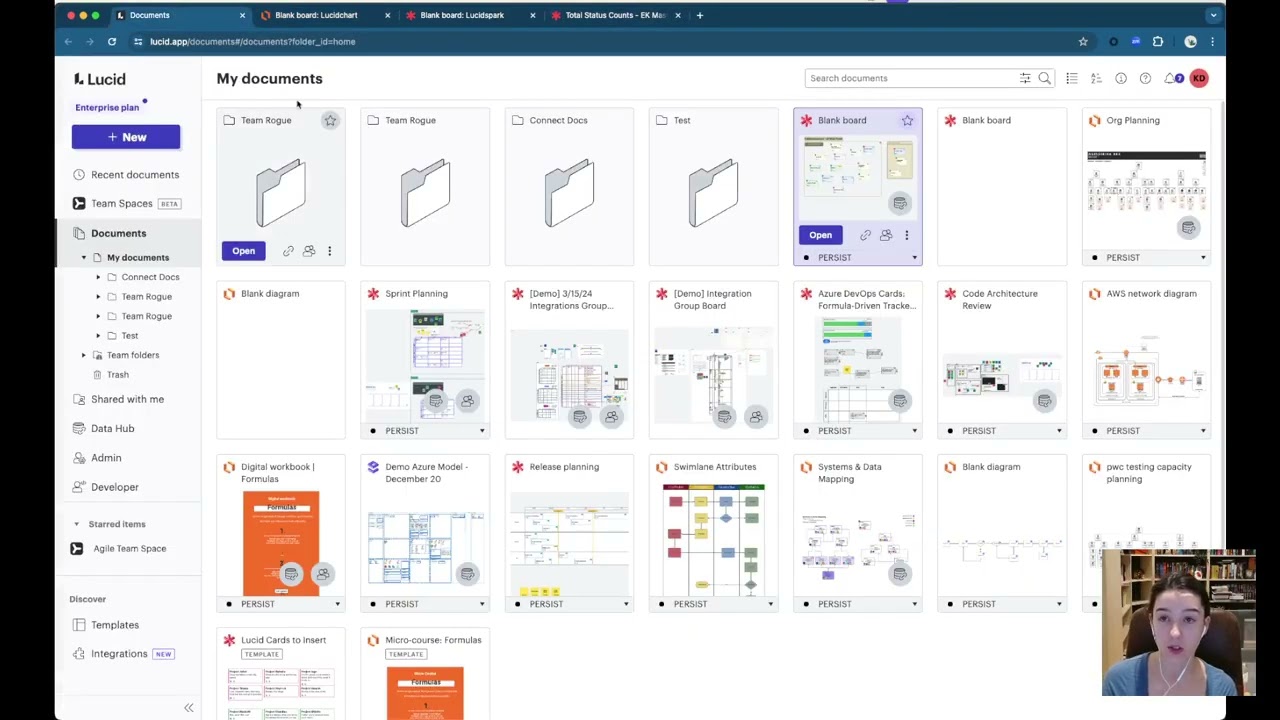Image resolution: width=1280 pixels, height=720 pixels.
Task: Open the A-Z sort options icon
Action: pos(1096,78)
